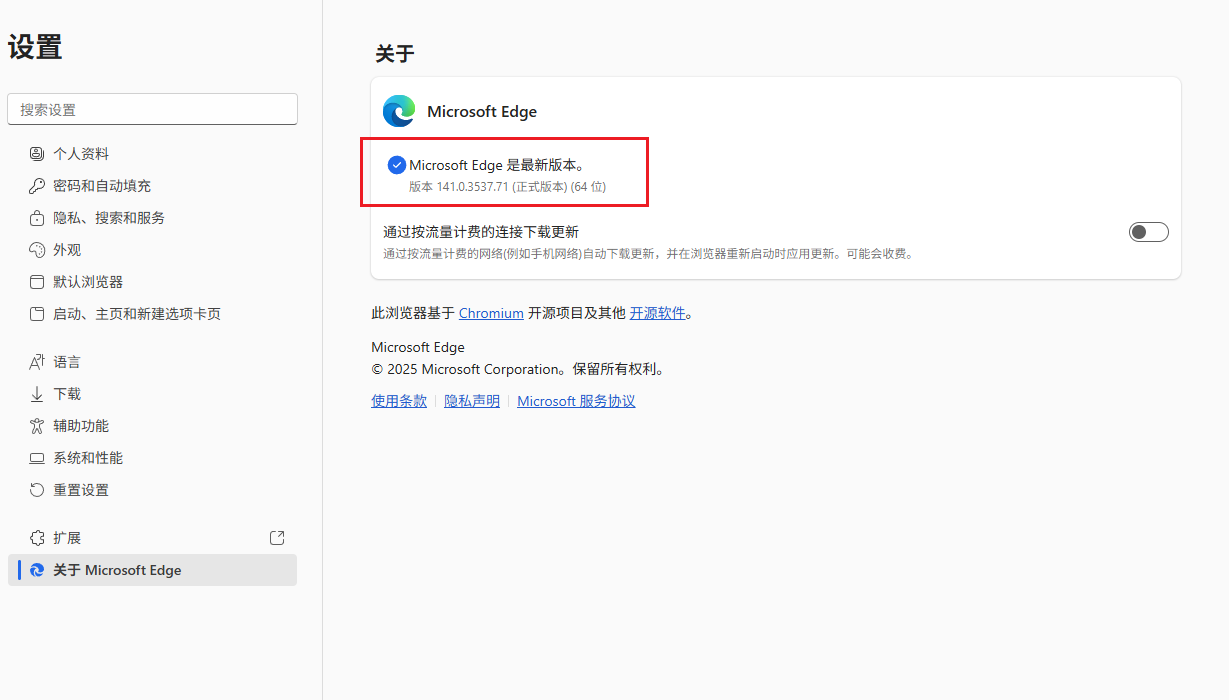1229x700 pixels.
Task: Click the puzzle piece icon beside 扩展
Action: [x=37, y=538]
